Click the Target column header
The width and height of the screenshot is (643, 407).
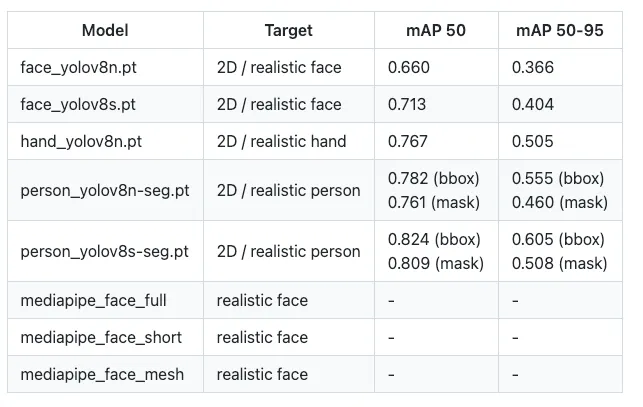pyautogui.click(x=288, y=31)
